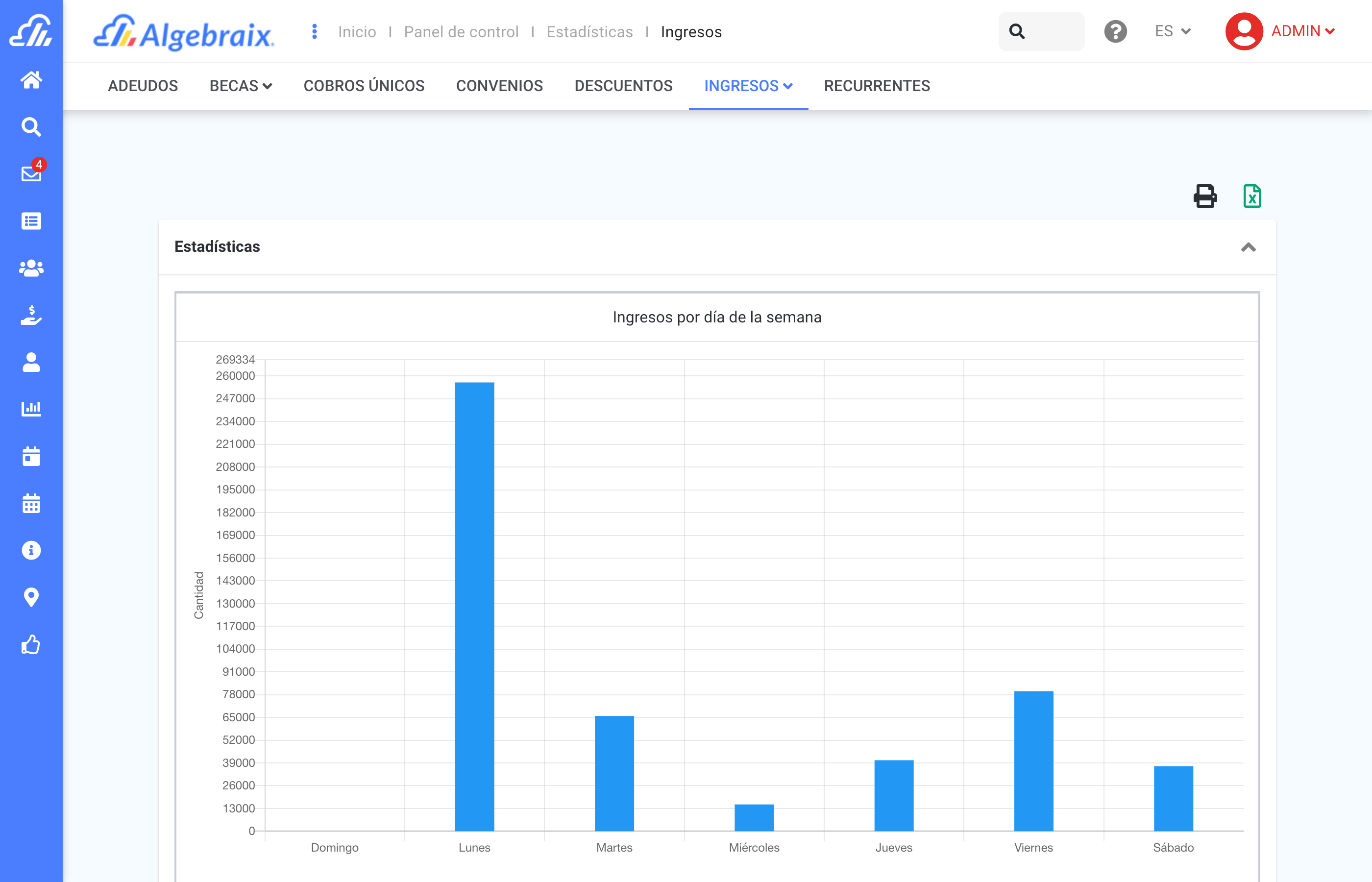Click the thumbs up sidebar icon
Image resolution: width=1372 pixels, height=882 pixels.
31,644
